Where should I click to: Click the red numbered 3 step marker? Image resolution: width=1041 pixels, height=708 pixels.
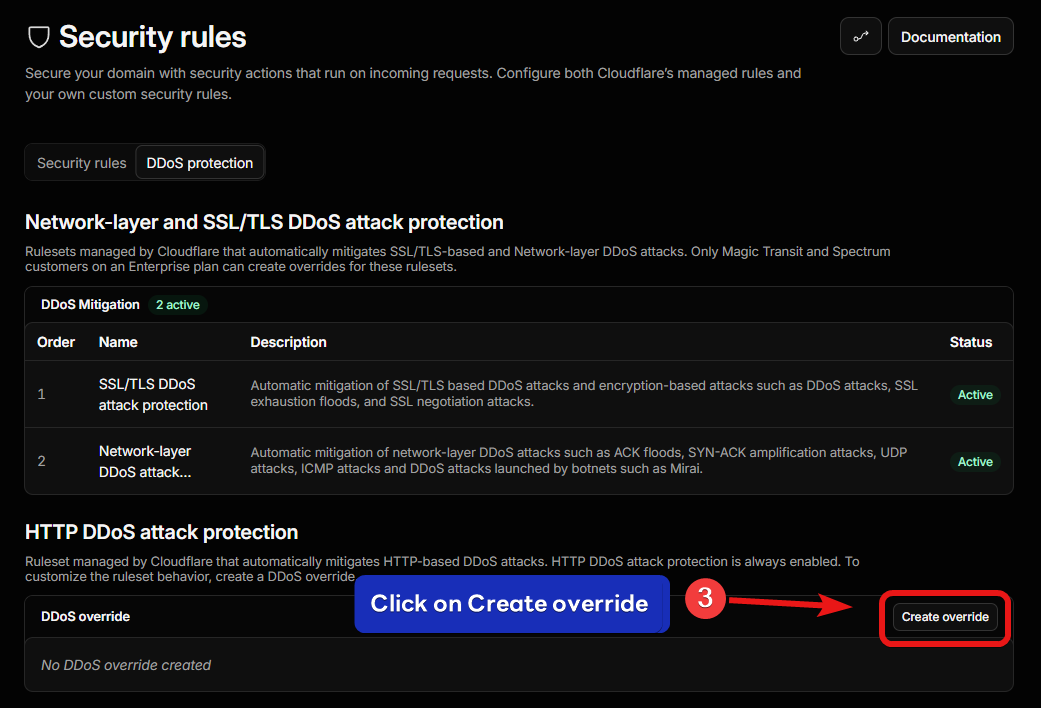click(705, 598)
